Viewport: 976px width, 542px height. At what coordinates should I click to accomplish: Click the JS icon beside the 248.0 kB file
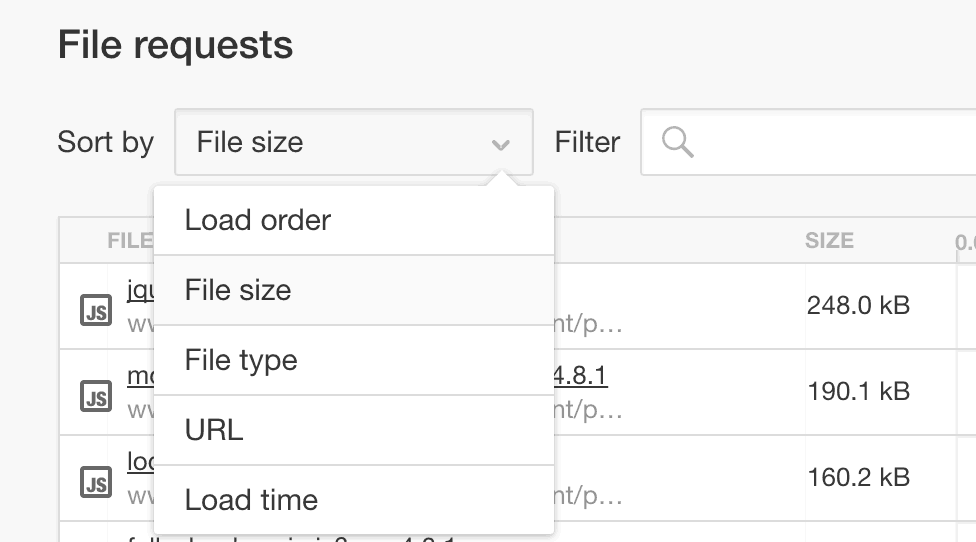(x=96, y=310)
